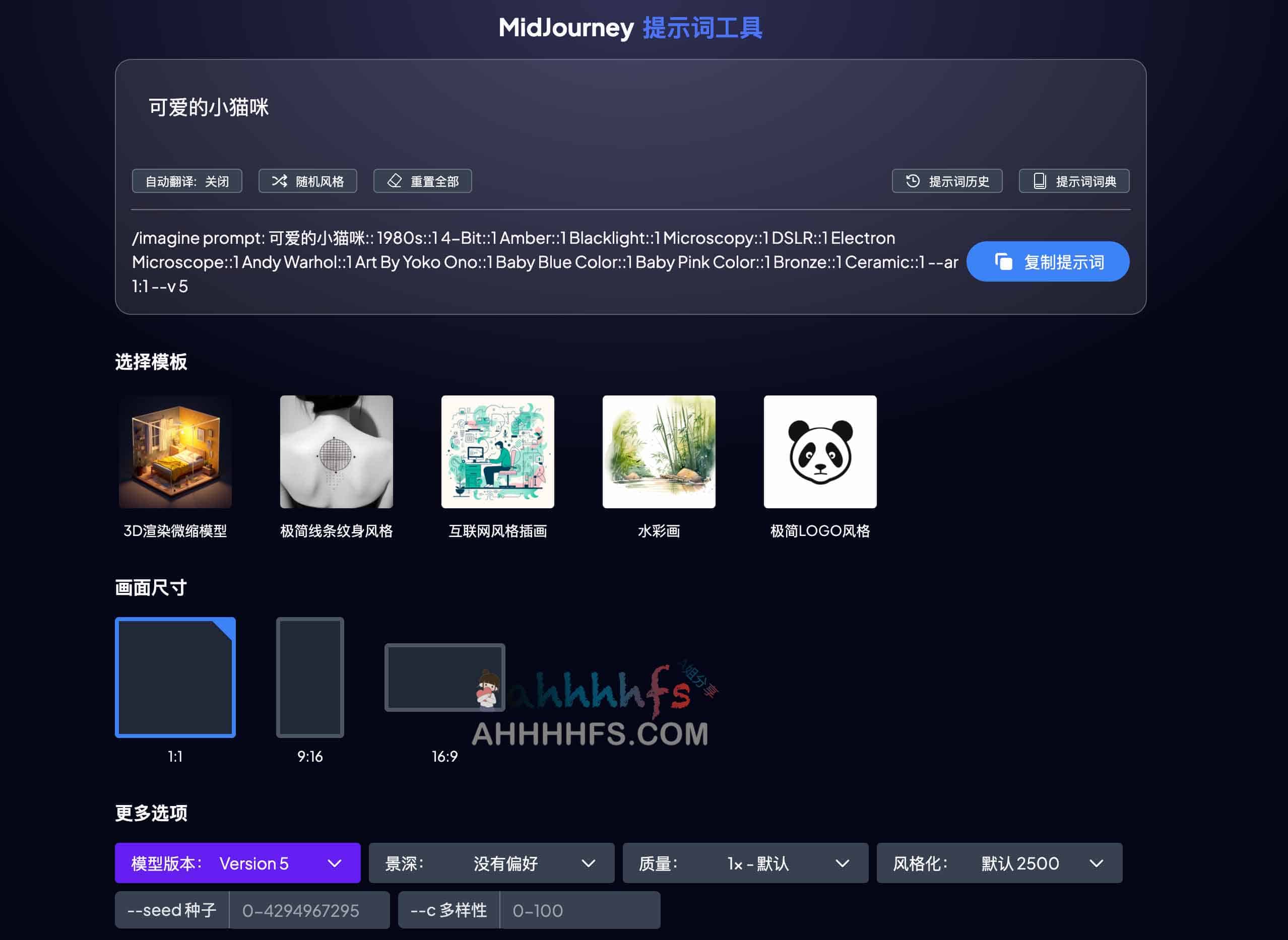The width and height of the screenshot is (1288, 940).
Task: Open the 风格化 stylize dropdown
Action: click(x=999, y=863)
